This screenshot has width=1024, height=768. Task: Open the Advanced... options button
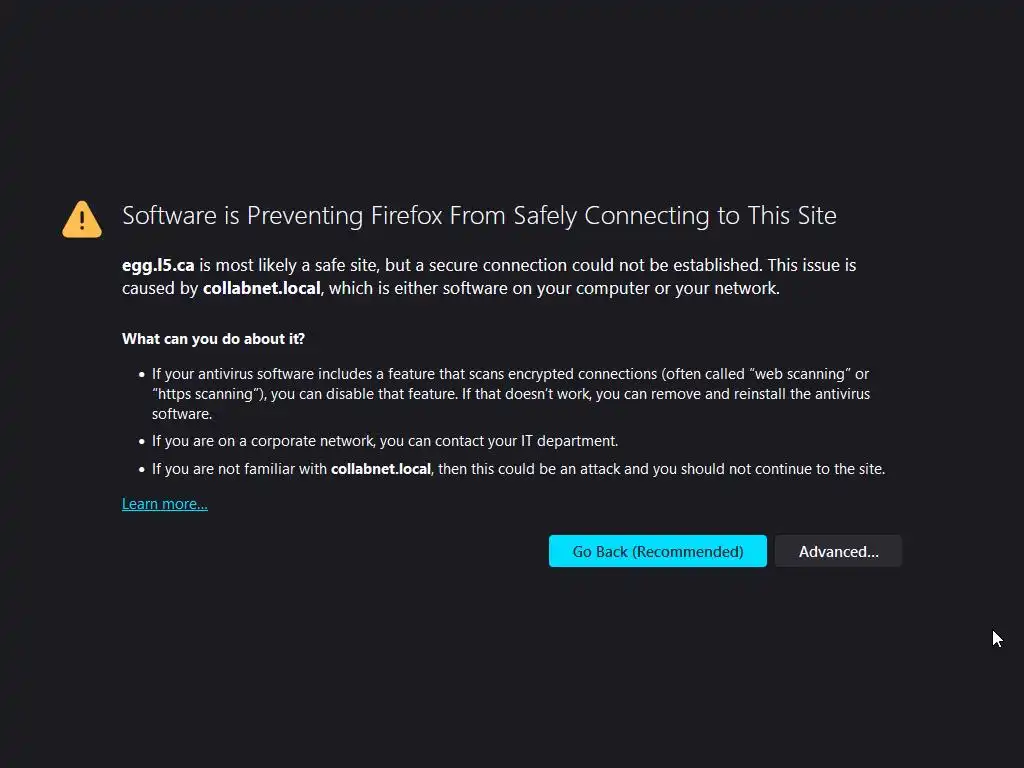coord(838,551)
